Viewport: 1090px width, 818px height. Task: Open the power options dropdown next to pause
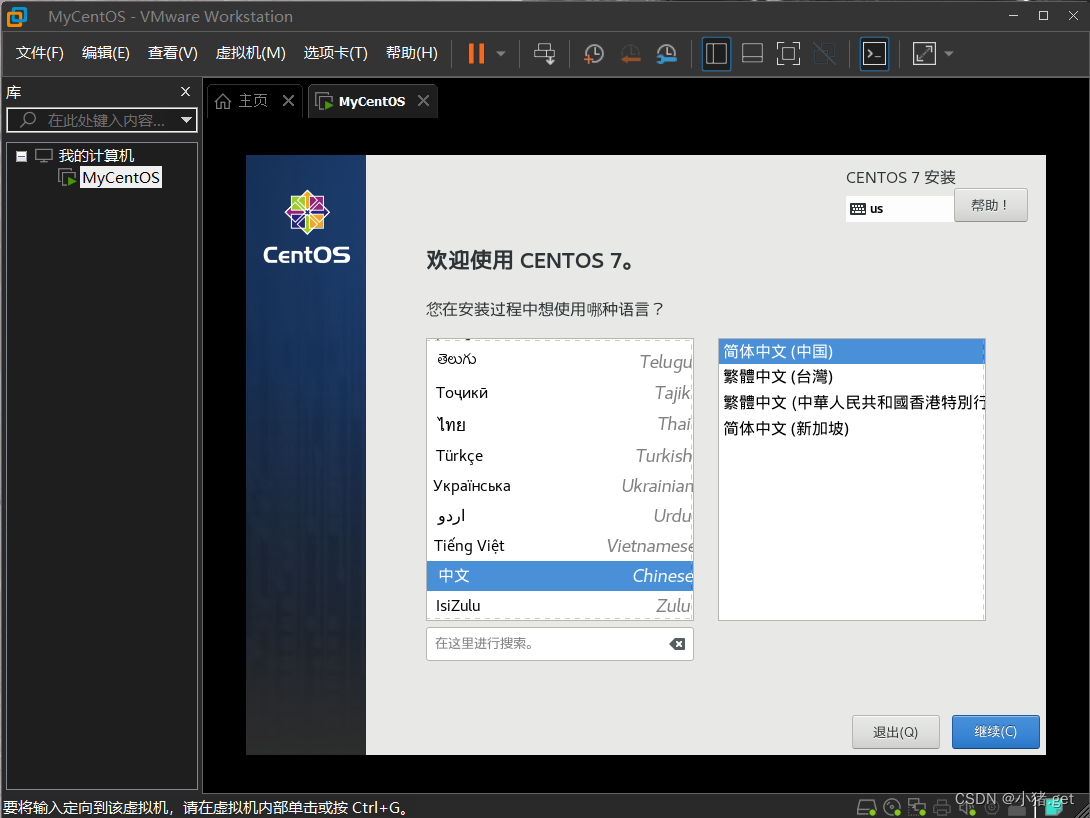[x=501, y=54]
